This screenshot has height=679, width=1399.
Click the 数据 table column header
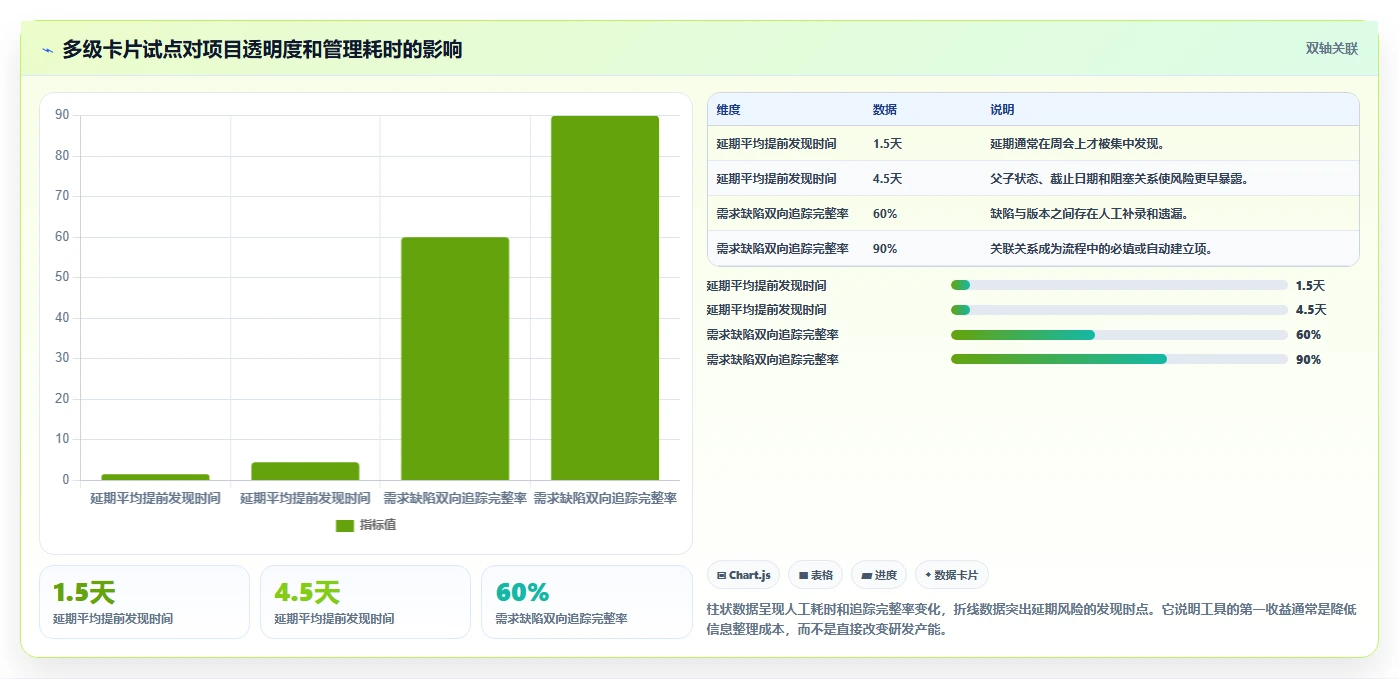885,110
